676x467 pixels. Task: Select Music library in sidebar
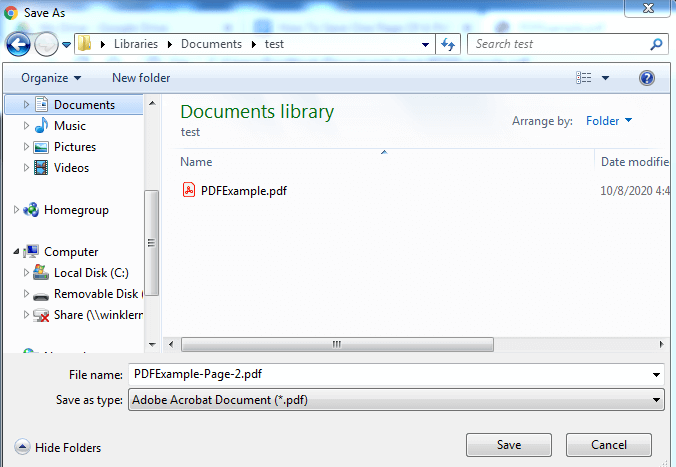tap(70, 126)
